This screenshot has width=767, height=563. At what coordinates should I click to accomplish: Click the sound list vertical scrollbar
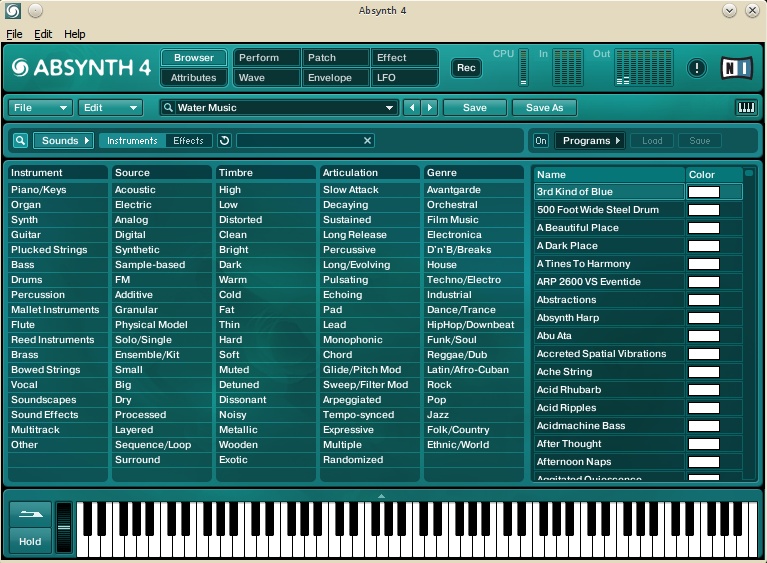point(748,323)
